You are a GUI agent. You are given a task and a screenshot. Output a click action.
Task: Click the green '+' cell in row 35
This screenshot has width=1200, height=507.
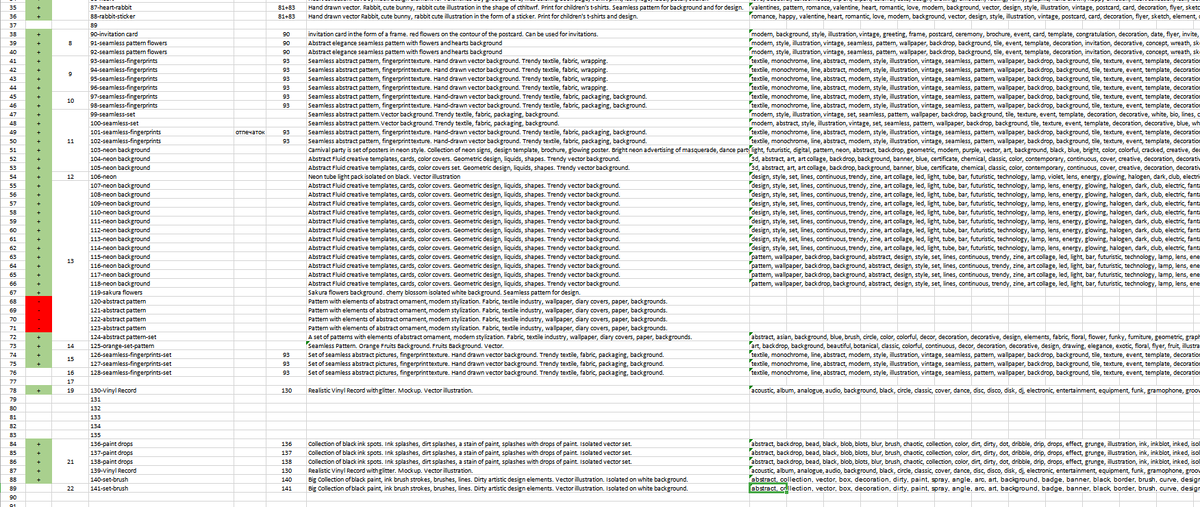pyautogui.click(x=38, y=7)
